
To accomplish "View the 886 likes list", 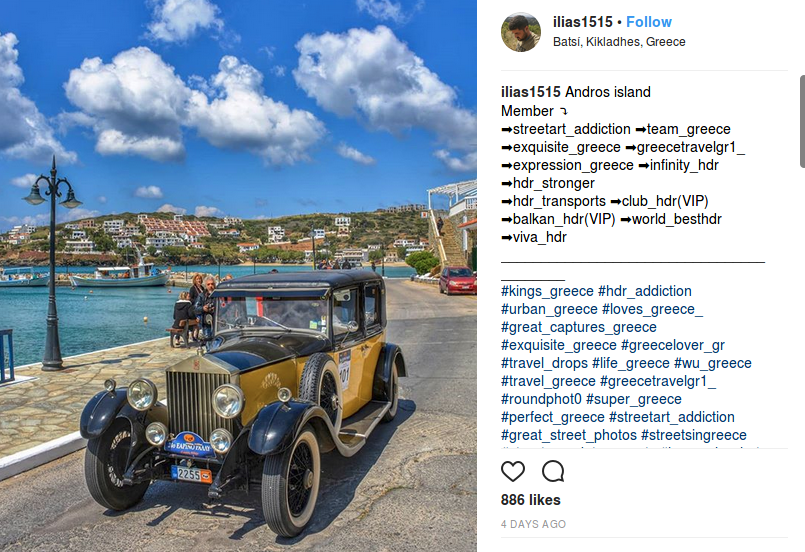I will [530, 500].
